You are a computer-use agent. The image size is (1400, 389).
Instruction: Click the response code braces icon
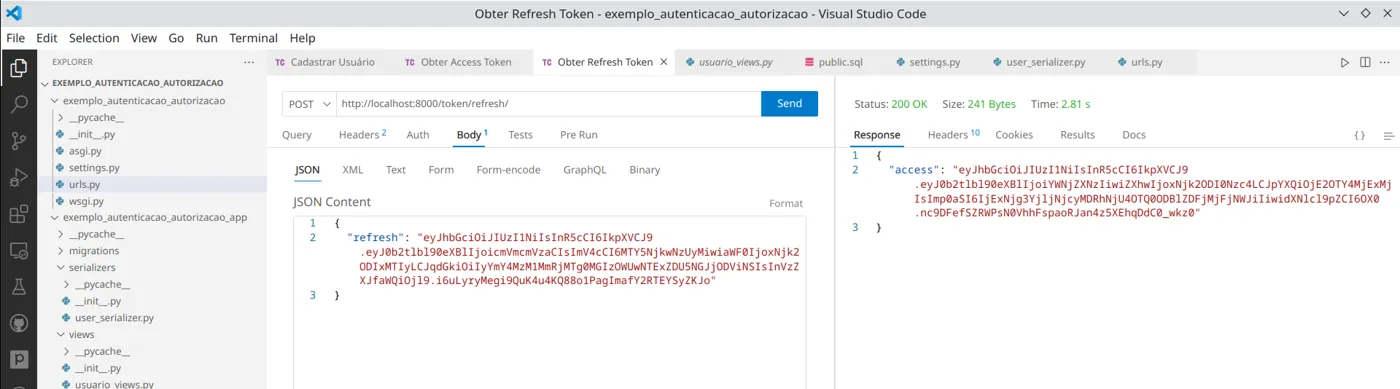1360,135
